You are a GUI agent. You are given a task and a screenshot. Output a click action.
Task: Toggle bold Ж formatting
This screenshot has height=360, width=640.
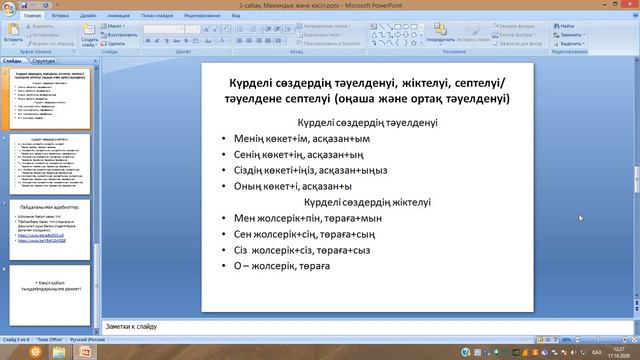point(148,41)
